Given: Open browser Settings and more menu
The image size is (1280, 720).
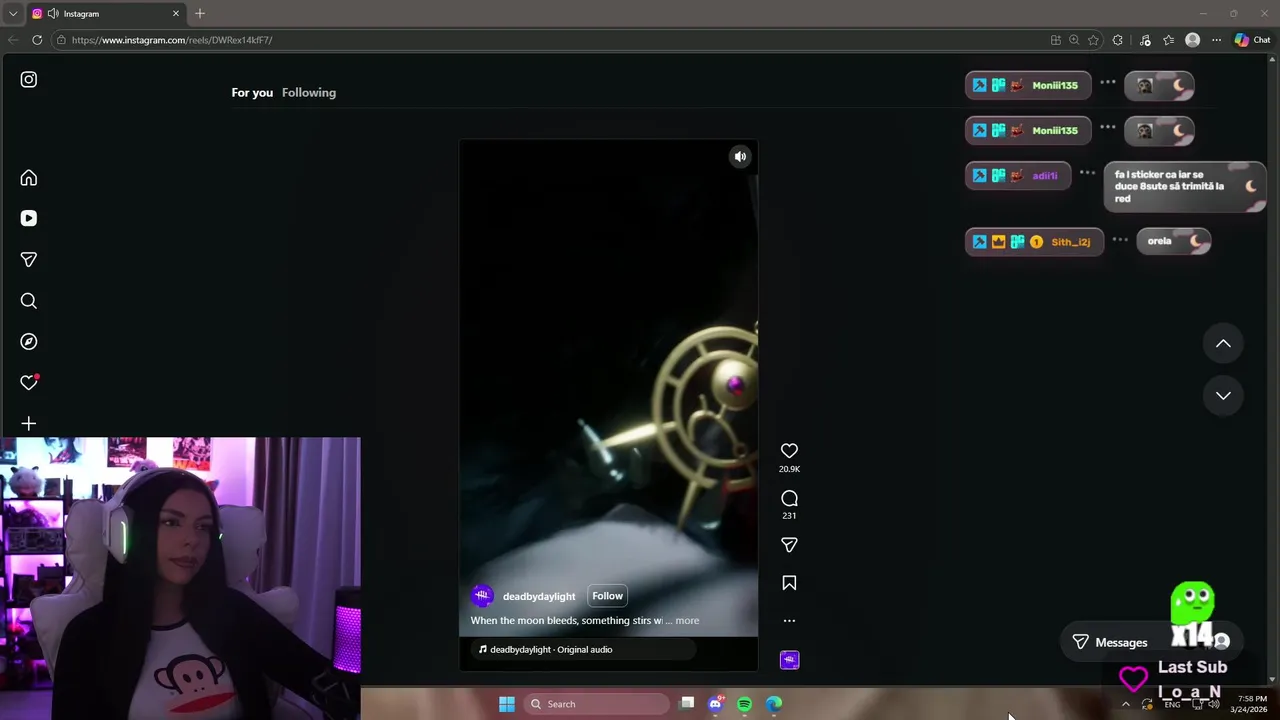Looking at the screenshot, I should point(1216,40).
